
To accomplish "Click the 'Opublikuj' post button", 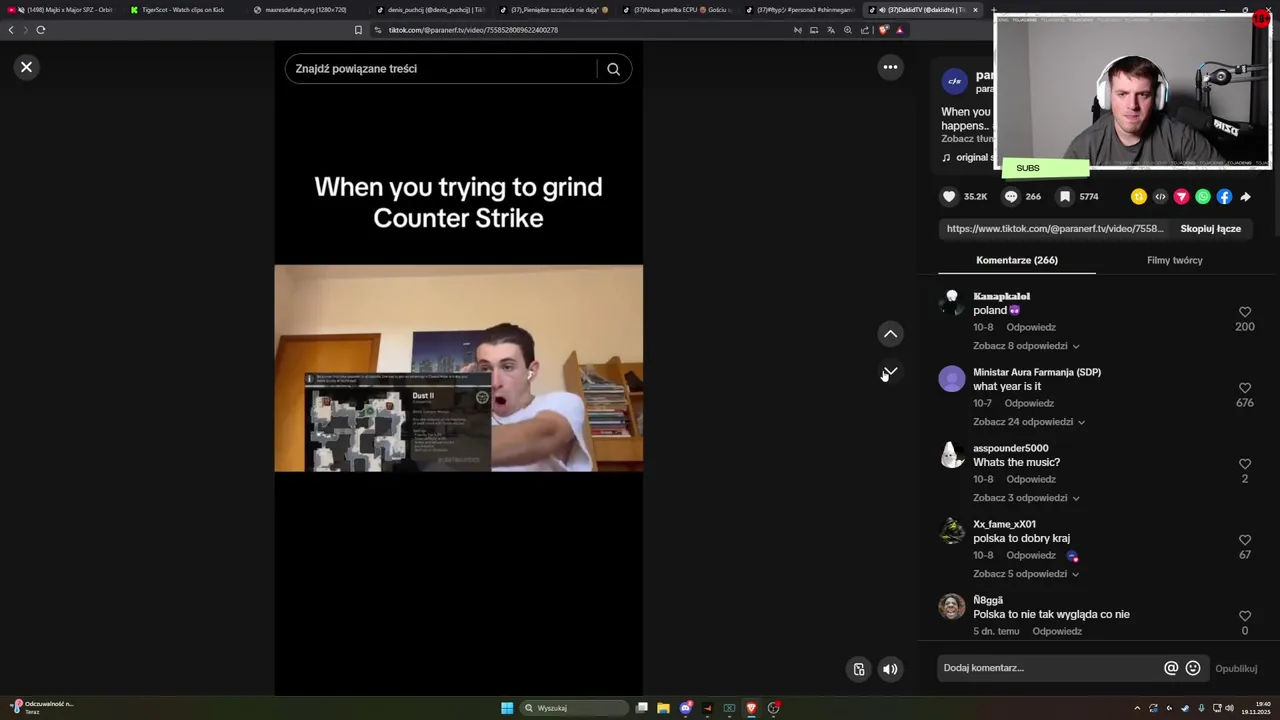I will [x=1236, y=669].
